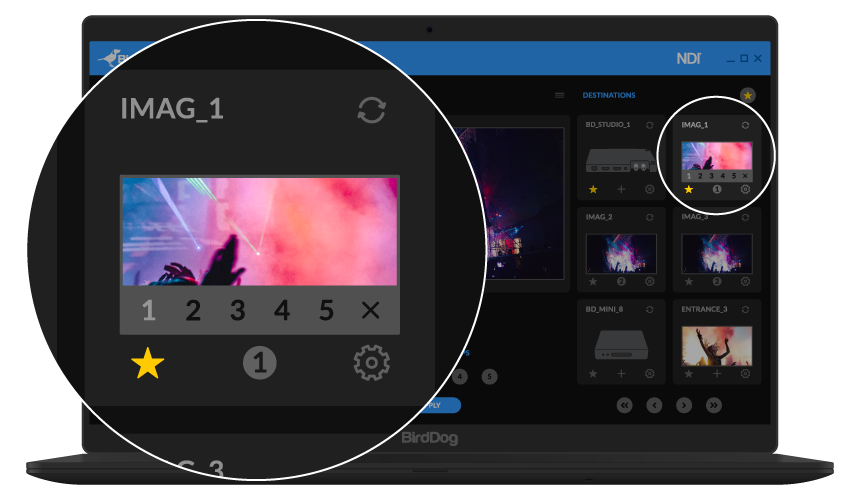Select slot 4 under the enlarged IMAG_1 thumbnail
This screenshot has height=500, width=860.
pyautogui.click(x=282, y=311)
